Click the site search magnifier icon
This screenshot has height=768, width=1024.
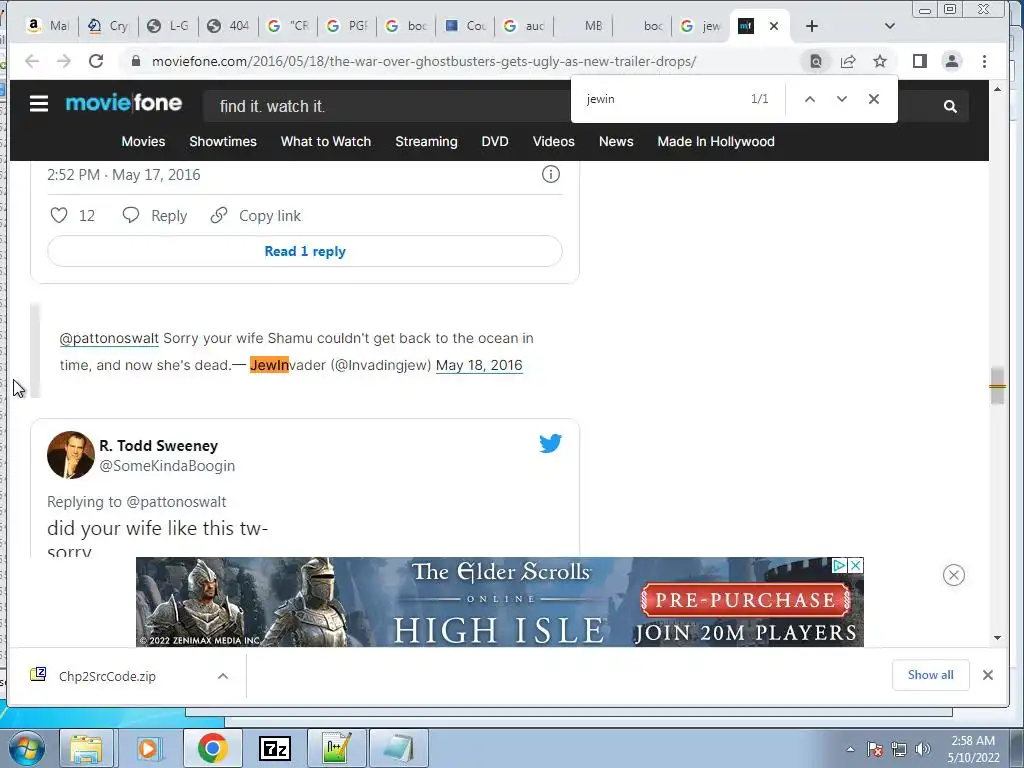950,106
